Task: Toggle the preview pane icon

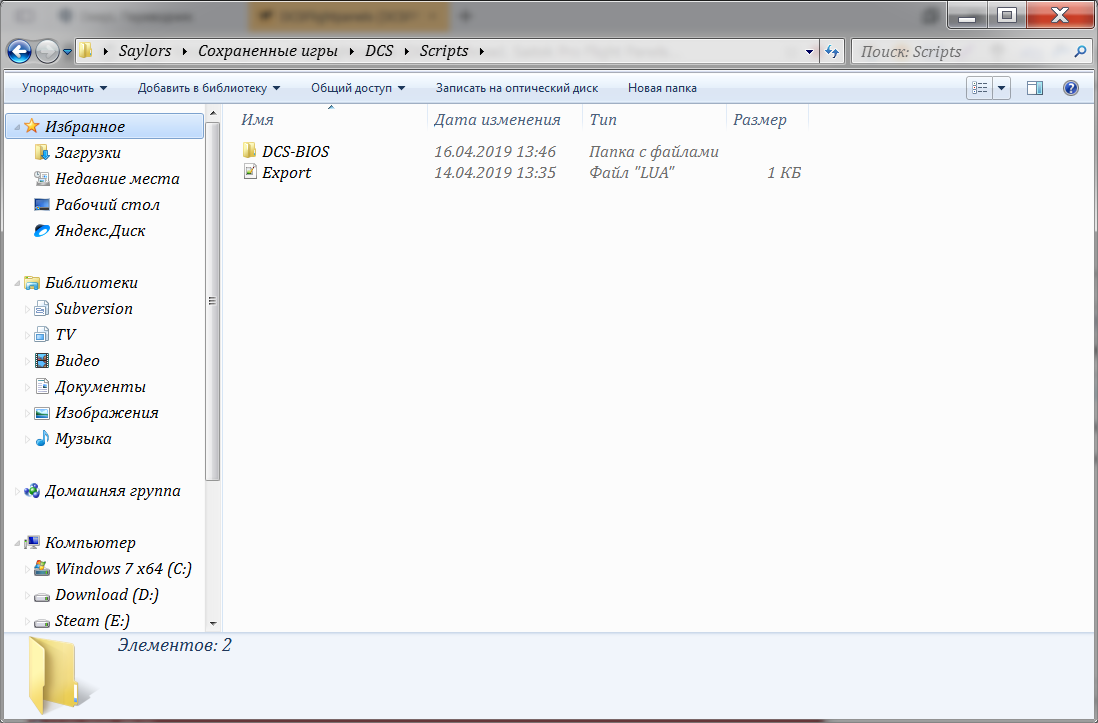Action: [1034, 88]
